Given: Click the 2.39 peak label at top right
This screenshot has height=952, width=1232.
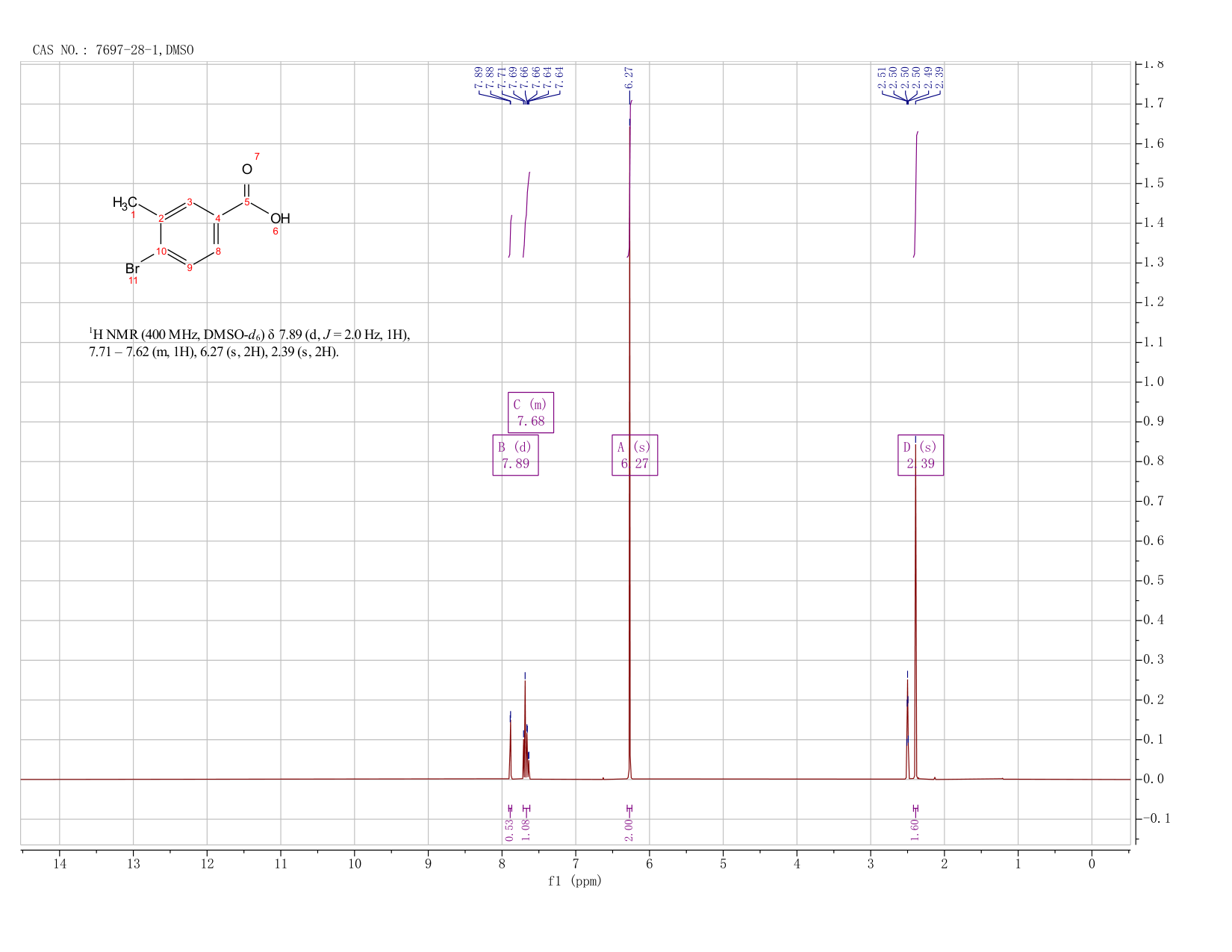Looking at the screenshot, I should tap(939, 77).
